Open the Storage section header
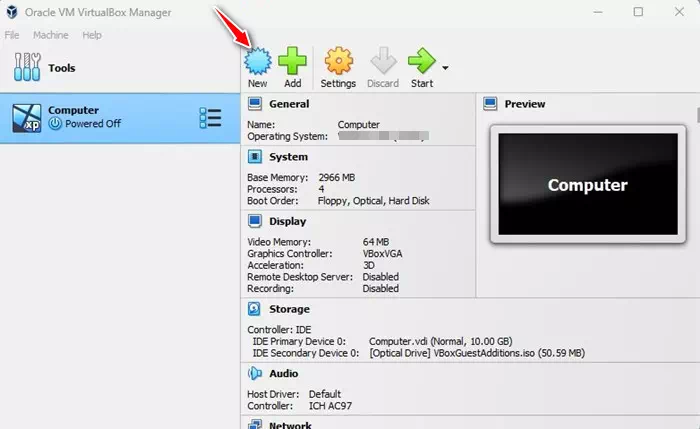The height and width of the screenshot is (429, 700). (x=289, y=309)
